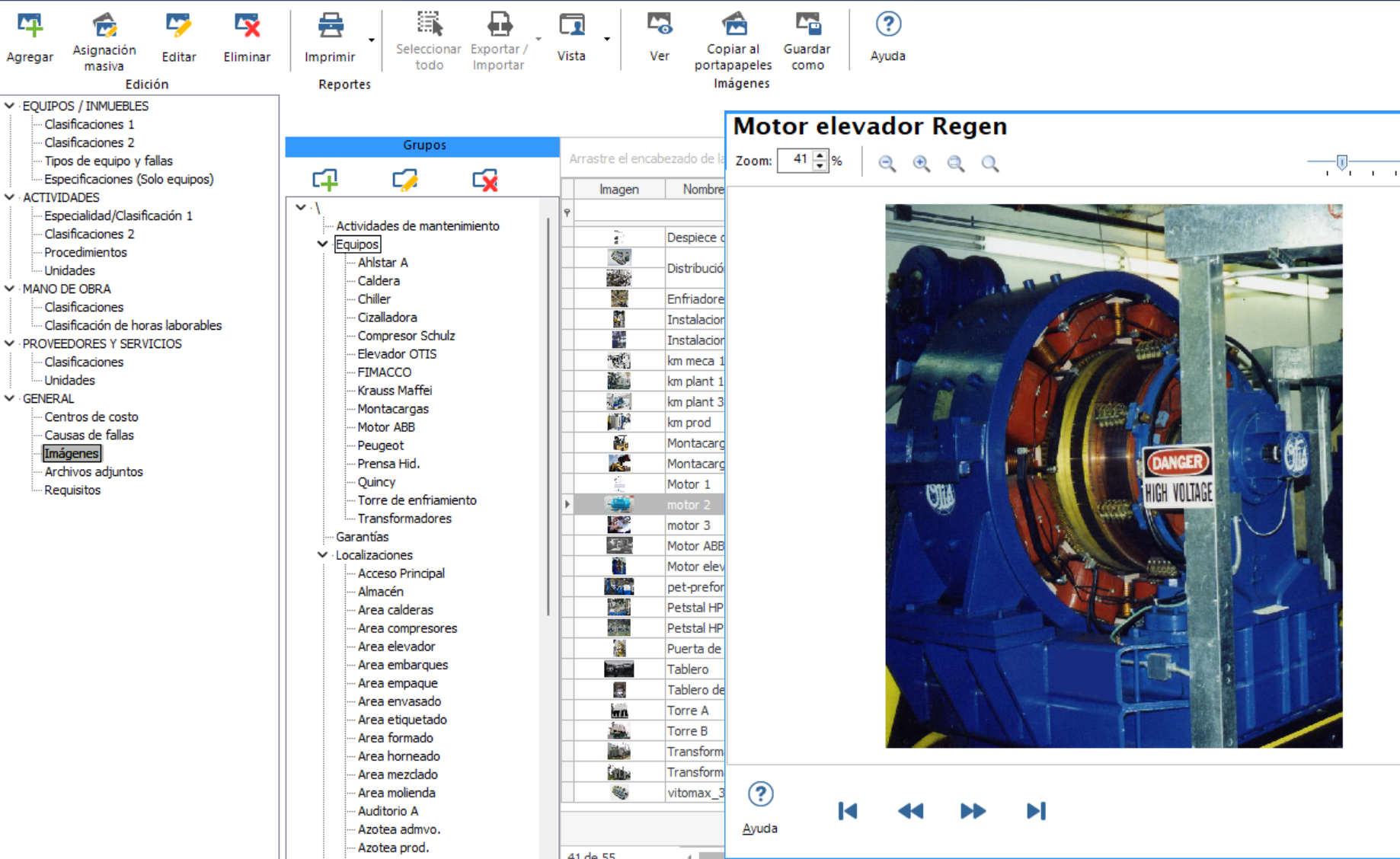1400x859 pixels.
Task: Click the Ver image icon
Action: pos(660,24)
